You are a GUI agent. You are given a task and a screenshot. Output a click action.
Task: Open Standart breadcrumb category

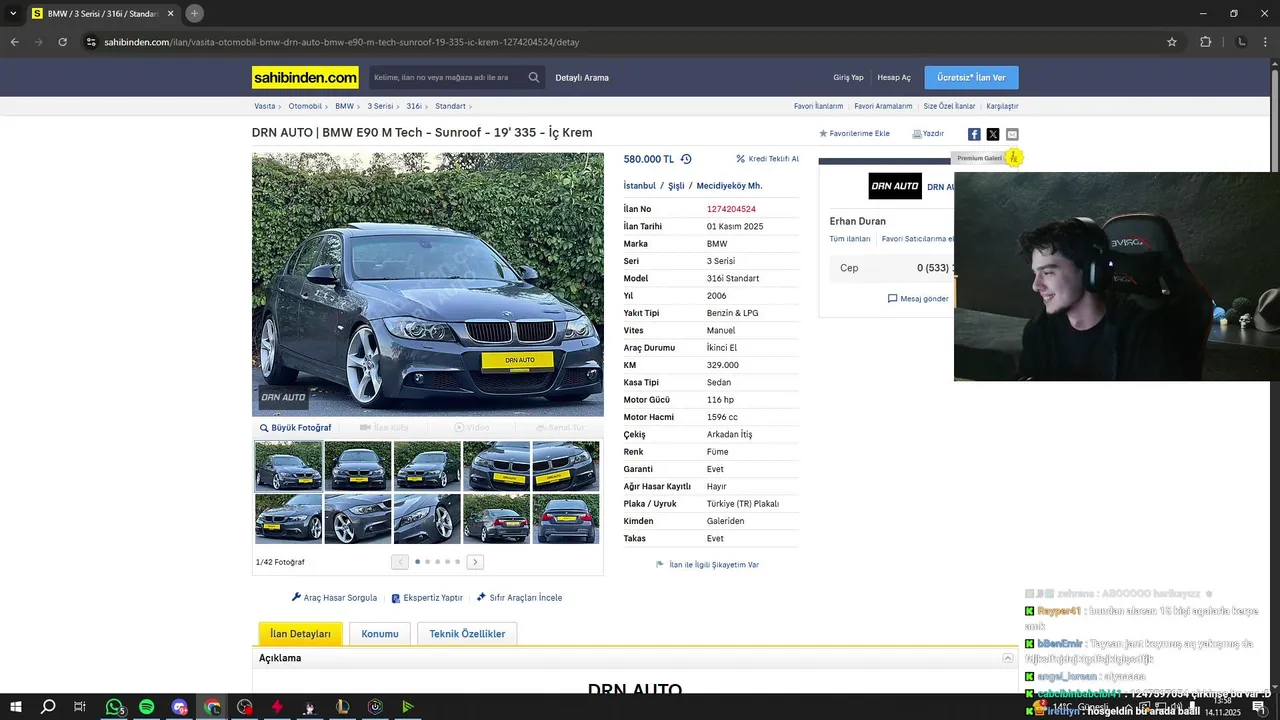coord(450,106)
